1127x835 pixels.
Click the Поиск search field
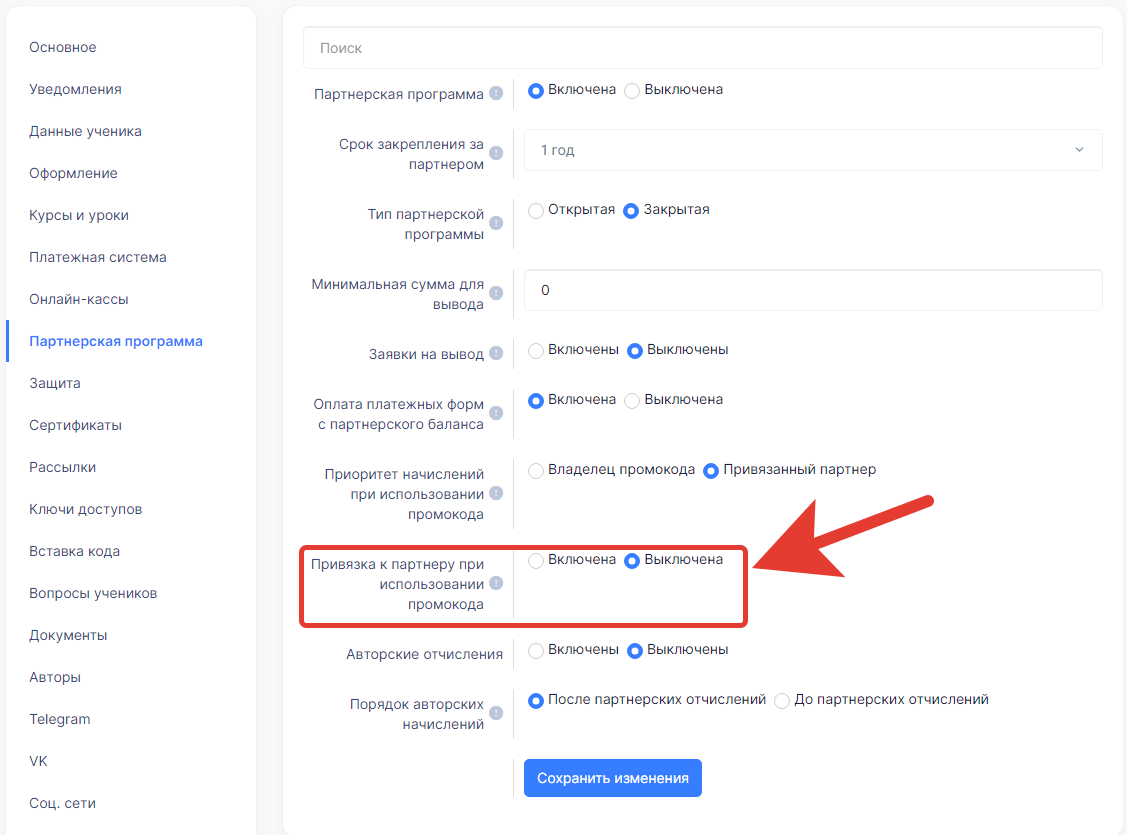[702, 48]
